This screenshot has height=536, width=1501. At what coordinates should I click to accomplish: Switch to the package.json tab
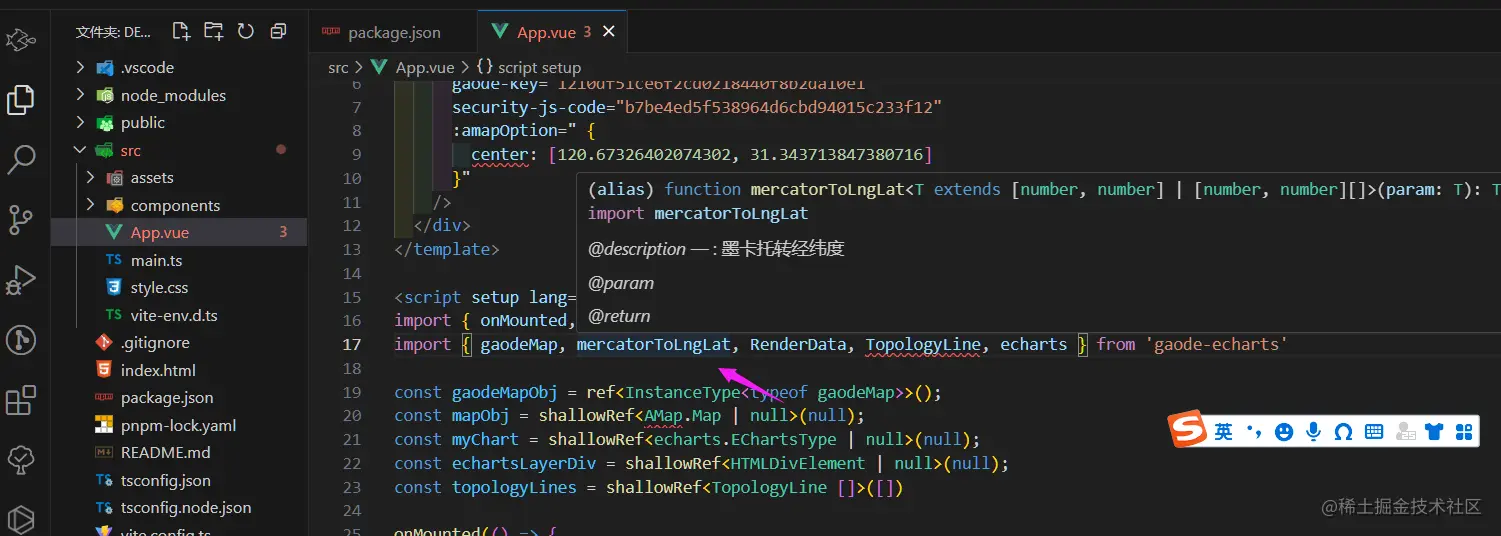tap(394, 33)
